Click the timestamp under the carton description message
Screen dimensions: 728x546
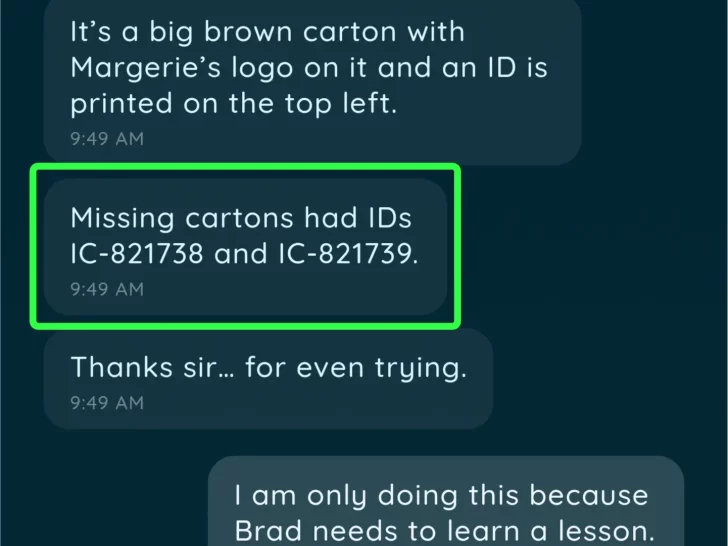coord(107,139)
